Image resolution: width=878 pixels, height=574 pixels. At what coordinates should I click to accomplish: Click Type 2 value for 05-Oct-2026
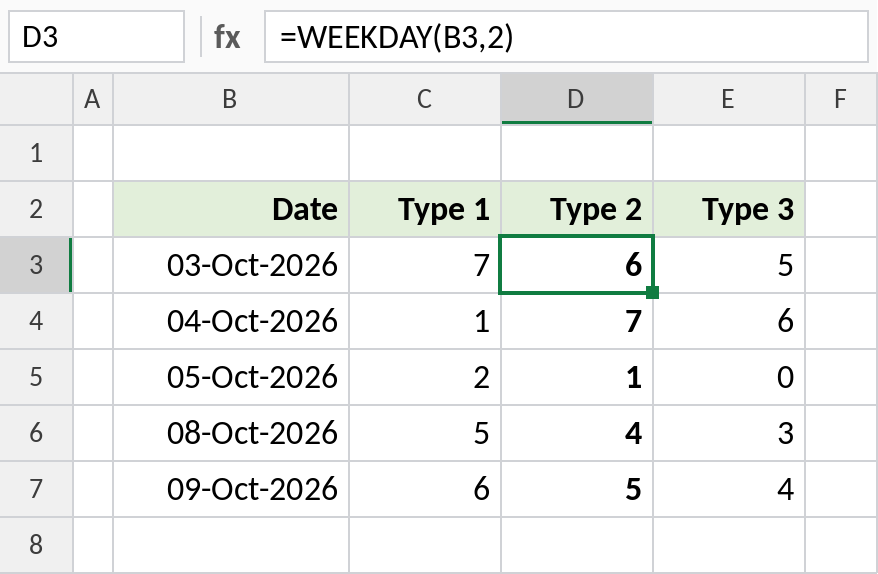(x=577, y=377)
